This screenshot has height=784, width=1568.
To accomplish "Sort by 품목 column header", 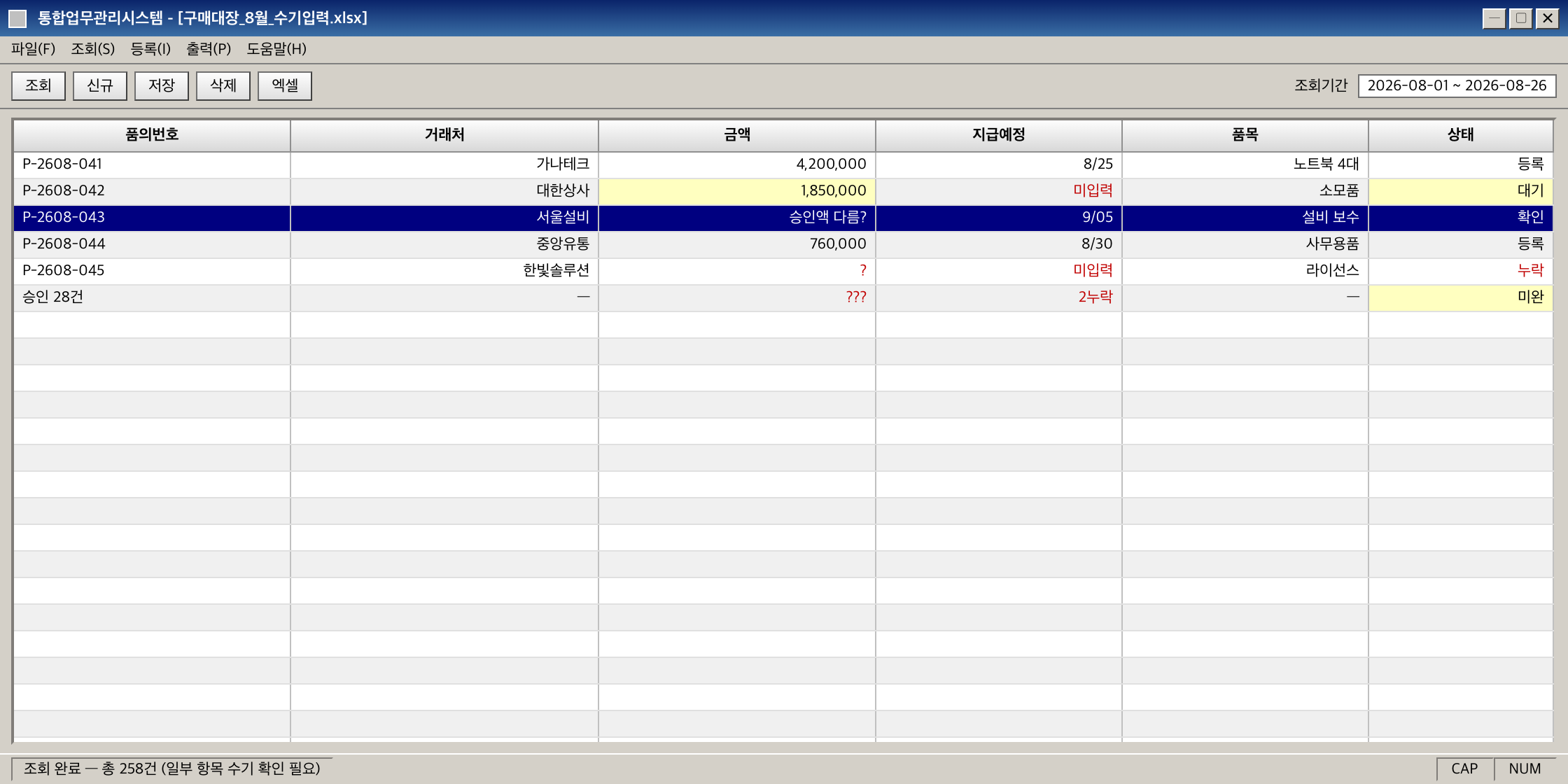I will pyautogui.click(x=1245, y=135).
